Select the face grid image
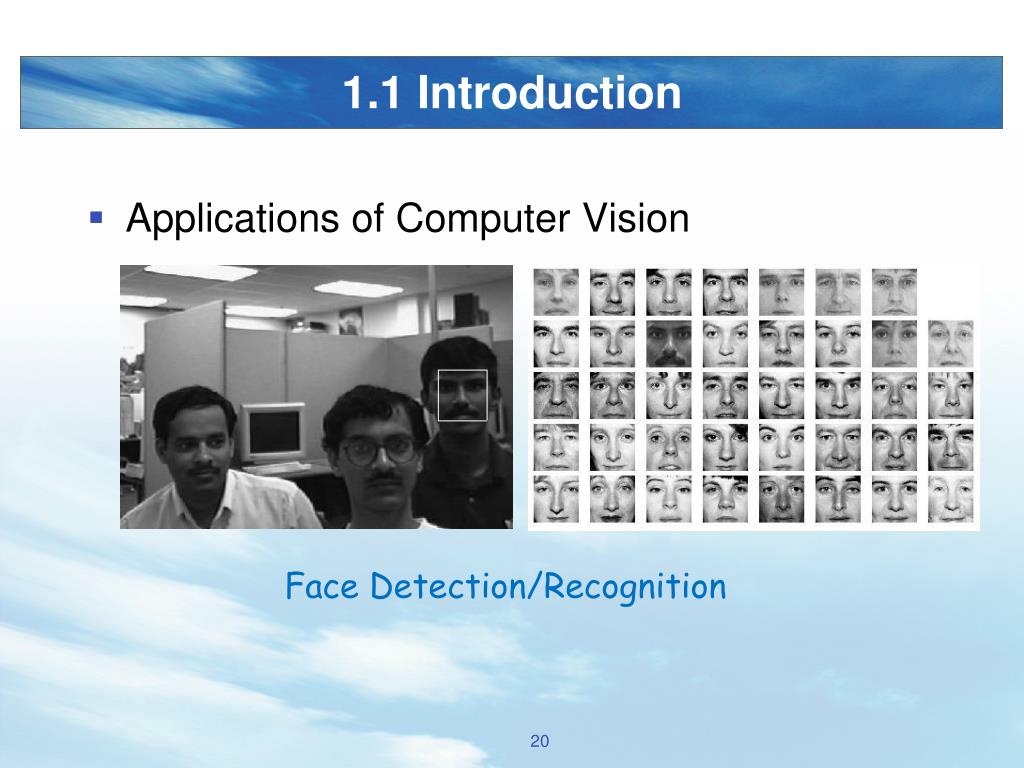Viewport: 1024px width, 768px height. pos(754,397)
